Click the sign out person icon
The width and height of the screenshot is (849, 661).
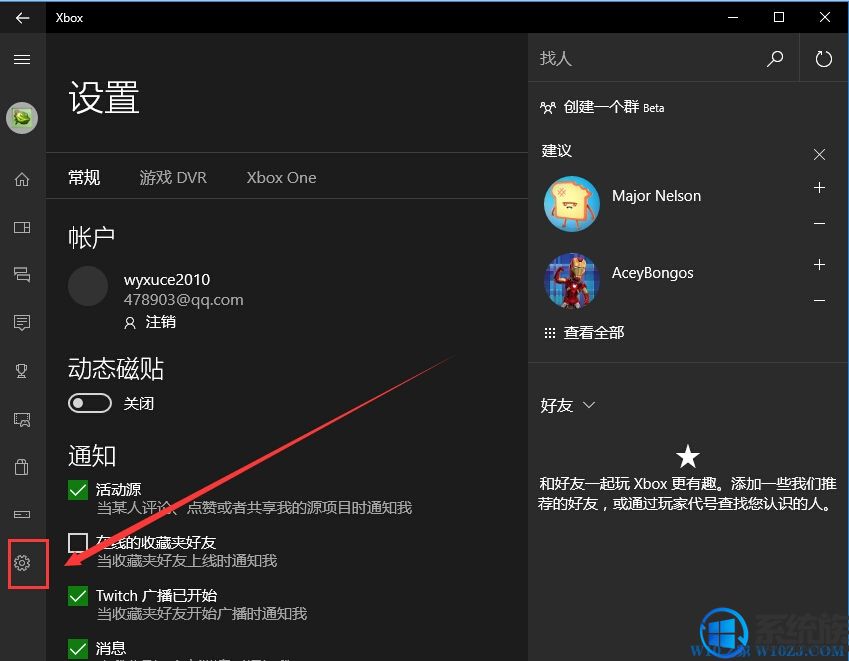[130, 323]
